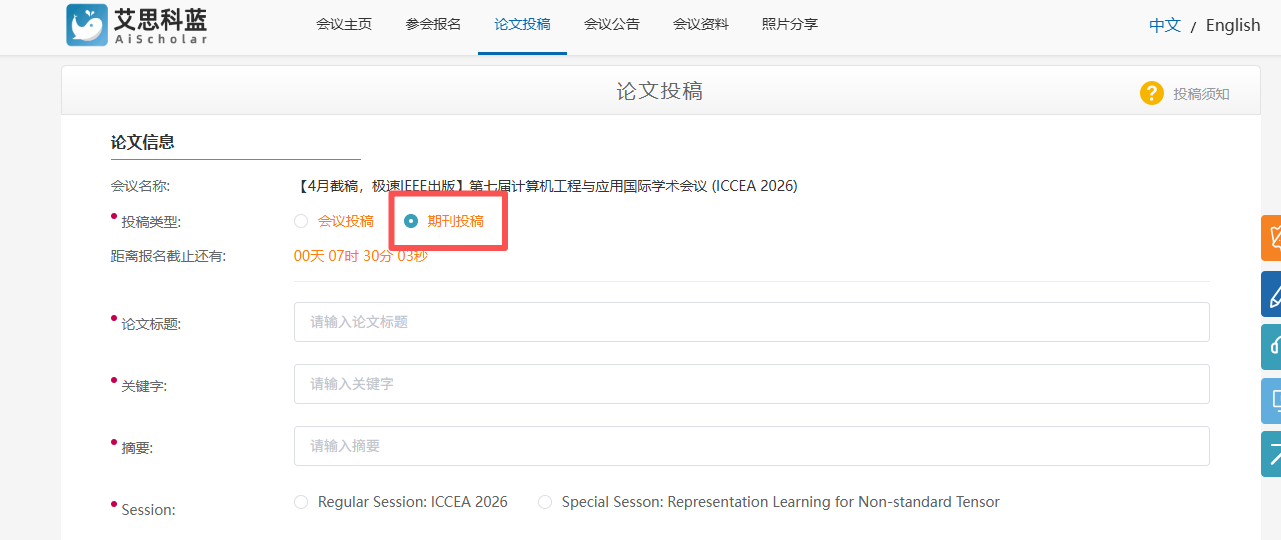Click into the 摘要 abstract field
Screen dimensions: 1281x540
click(x=751, y=446)
